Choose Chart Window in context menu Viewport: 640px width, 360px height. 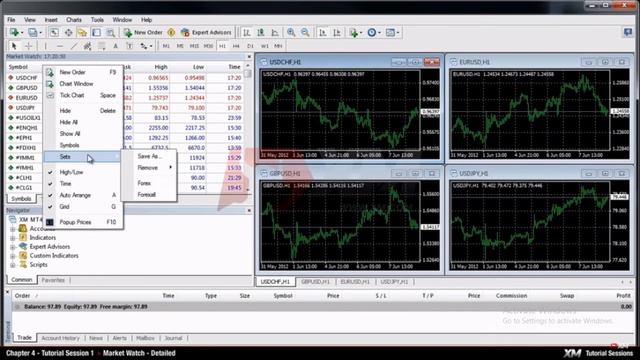pyautogui.click(x=83, y=84)
